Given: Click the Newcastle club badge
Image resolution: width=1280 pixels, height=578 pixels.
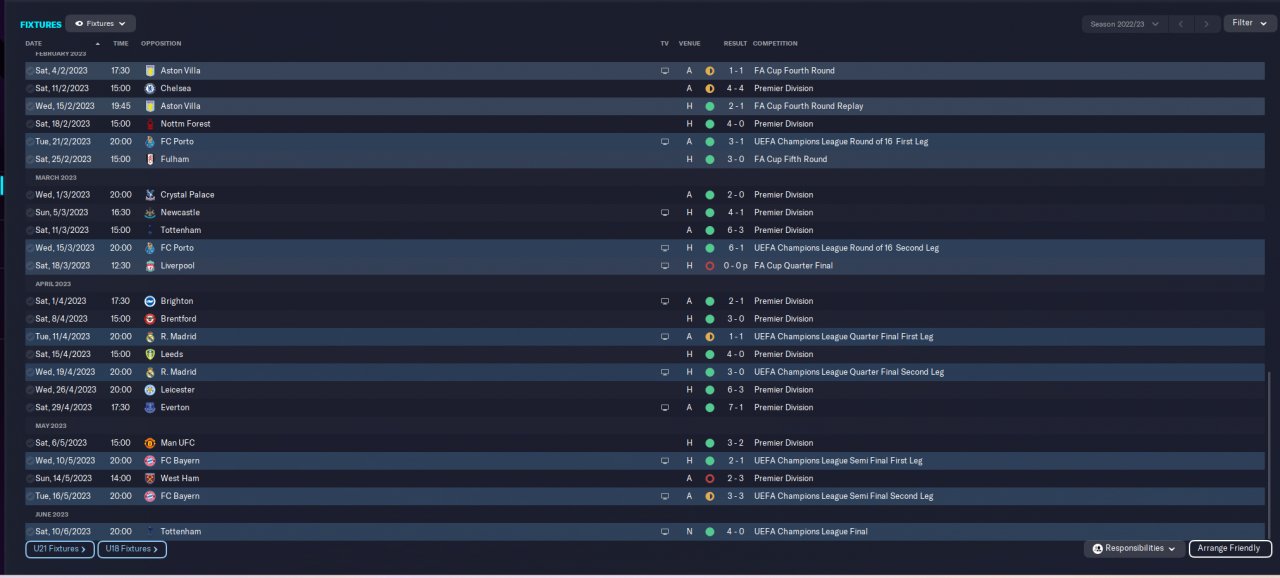Looking at the screenshot, I should click(x=150, y=213).
